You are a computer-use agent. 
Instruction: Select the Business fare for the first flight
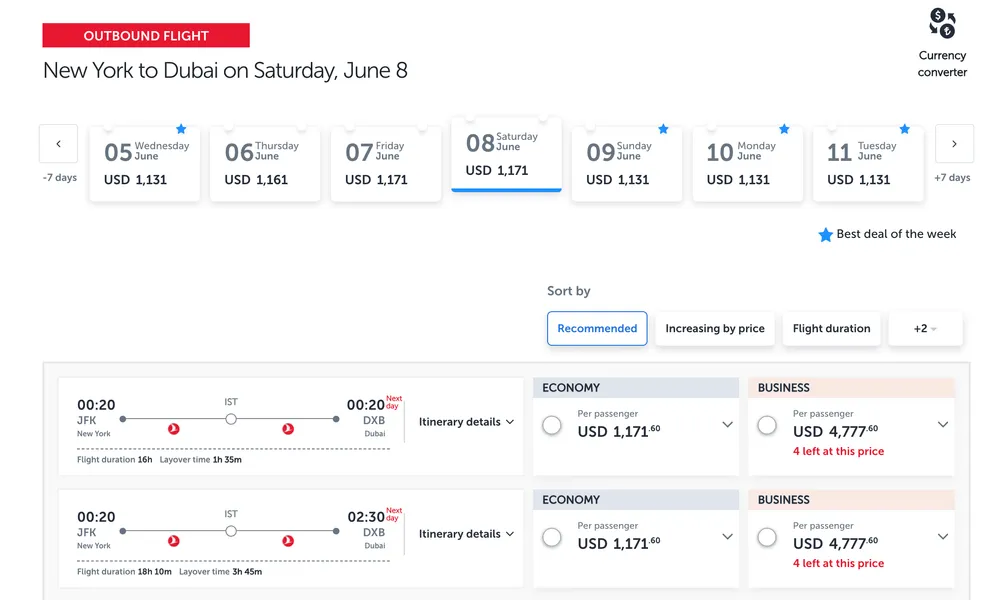767,425
